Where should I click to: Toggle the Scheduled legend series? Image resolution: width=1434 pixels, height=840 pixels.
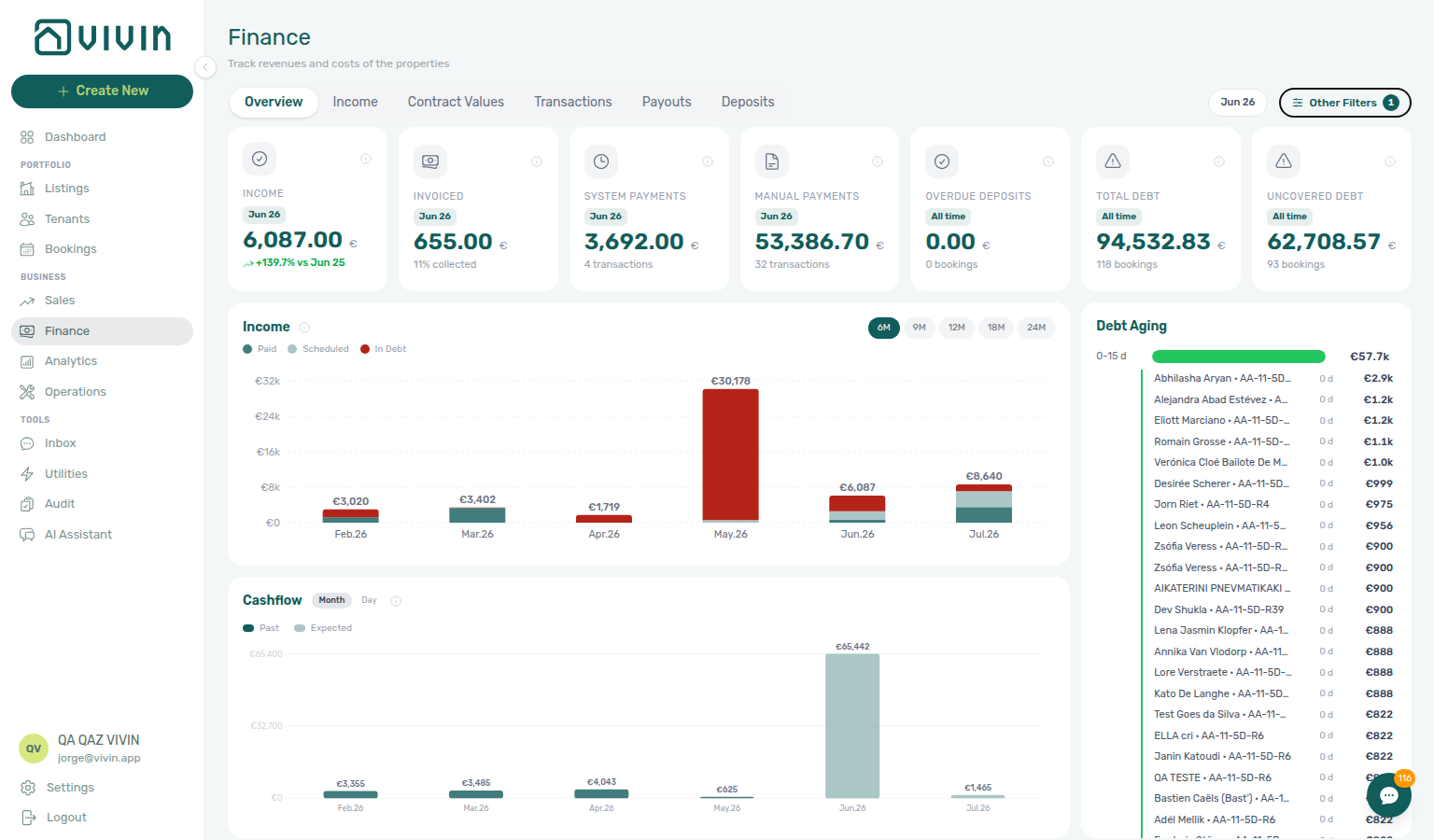tap(317, 349)
